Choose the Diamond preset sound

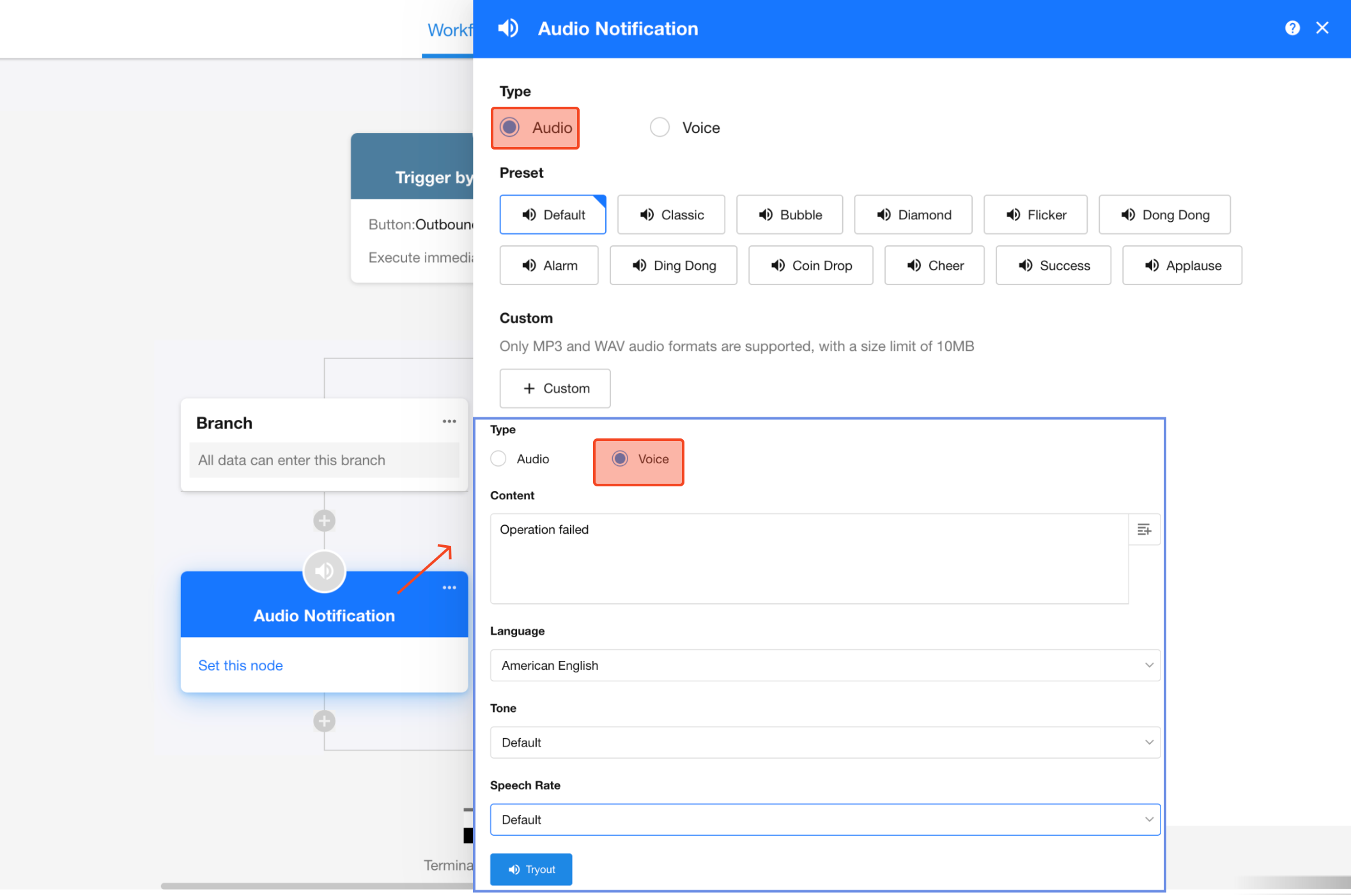(913, 215)
